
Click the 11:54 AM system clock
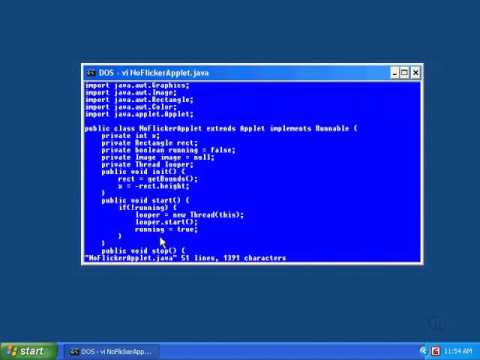click(458, 351)
